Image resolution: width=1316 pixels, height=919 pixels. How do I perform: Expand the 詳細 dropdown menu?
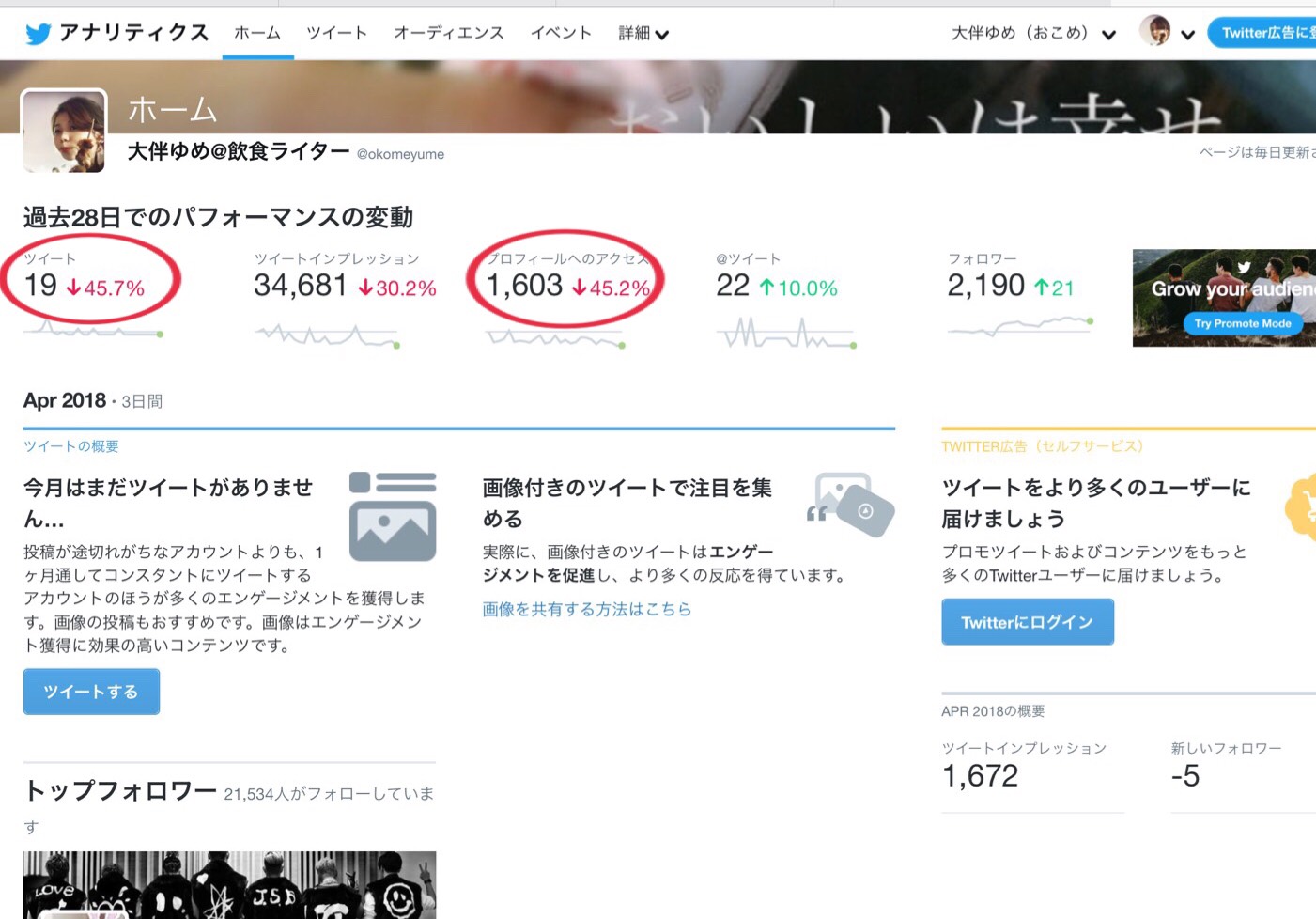(643, 34)
